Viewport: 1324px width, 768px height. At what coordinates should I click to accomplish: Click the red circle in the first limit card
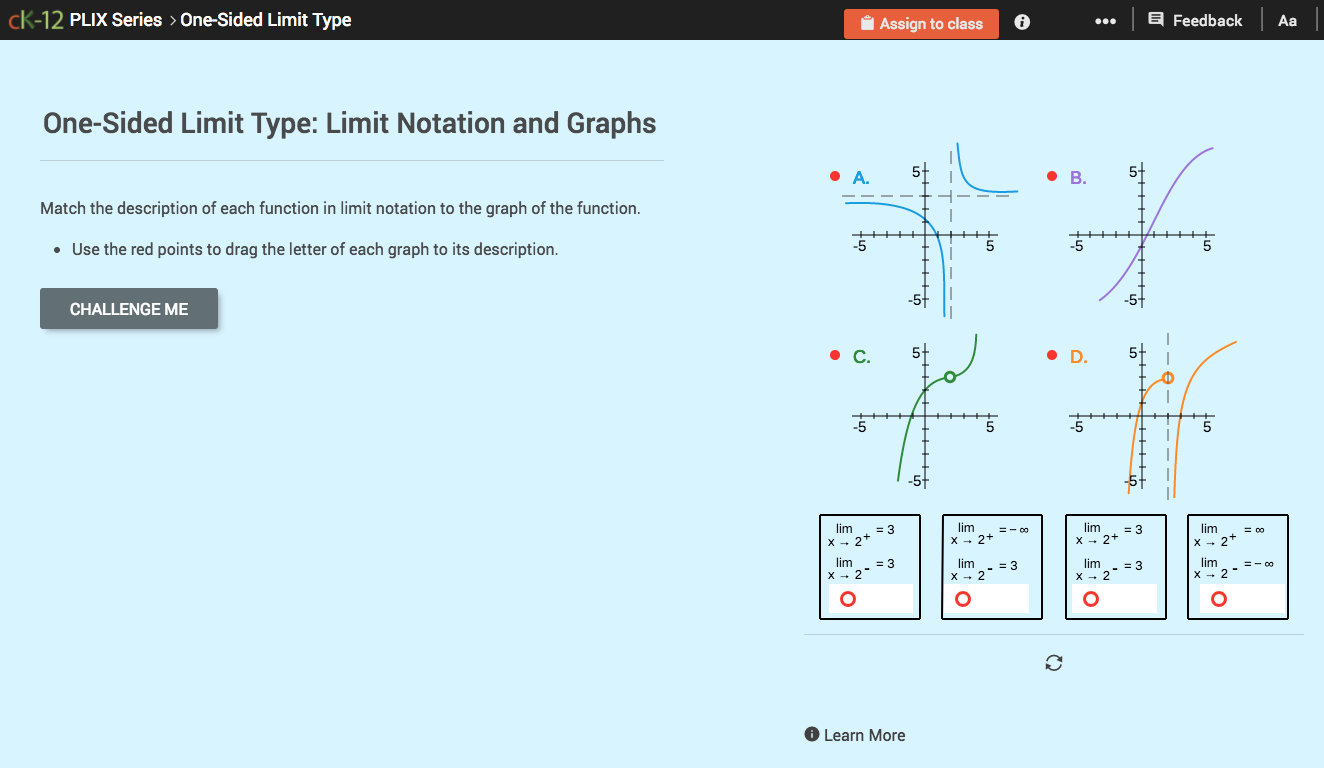[x=849, y=598]
